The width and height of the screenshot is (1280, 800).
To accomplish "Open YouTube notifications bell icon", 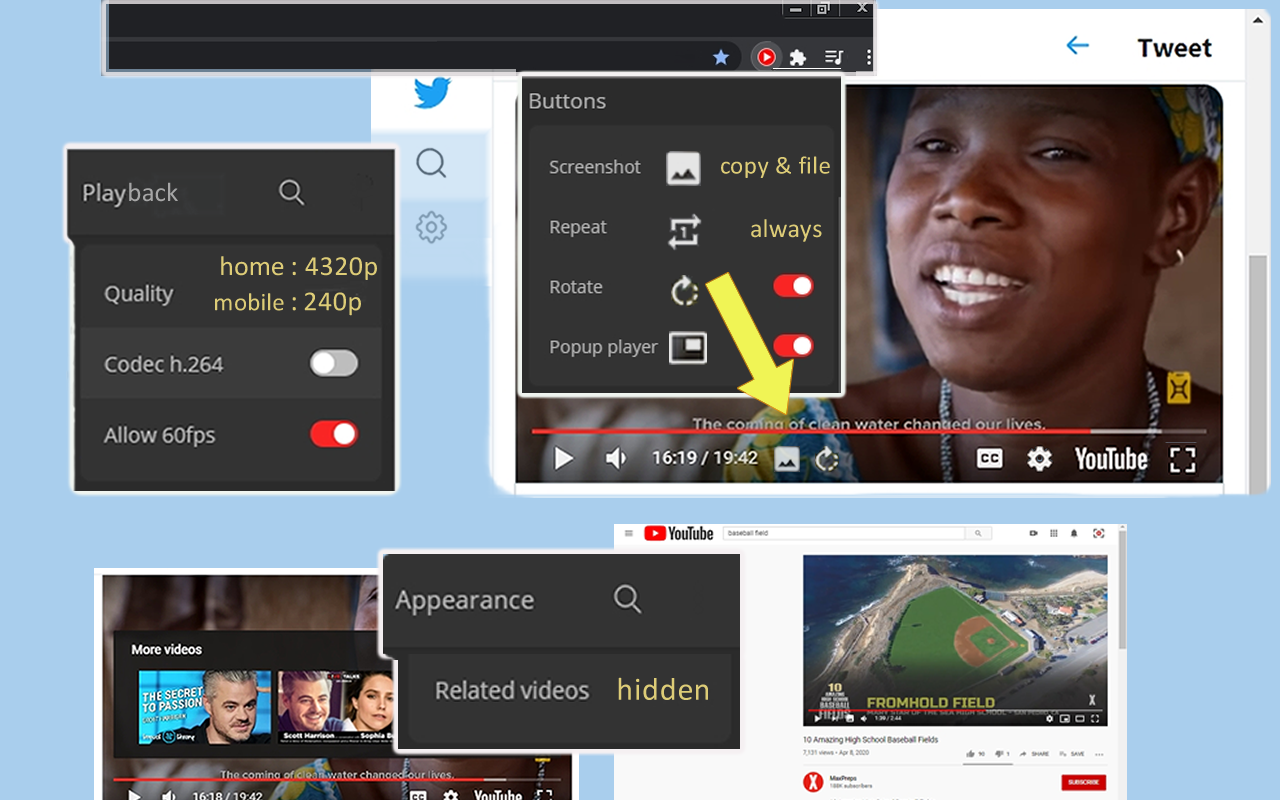I will [x=1073, y=534].
